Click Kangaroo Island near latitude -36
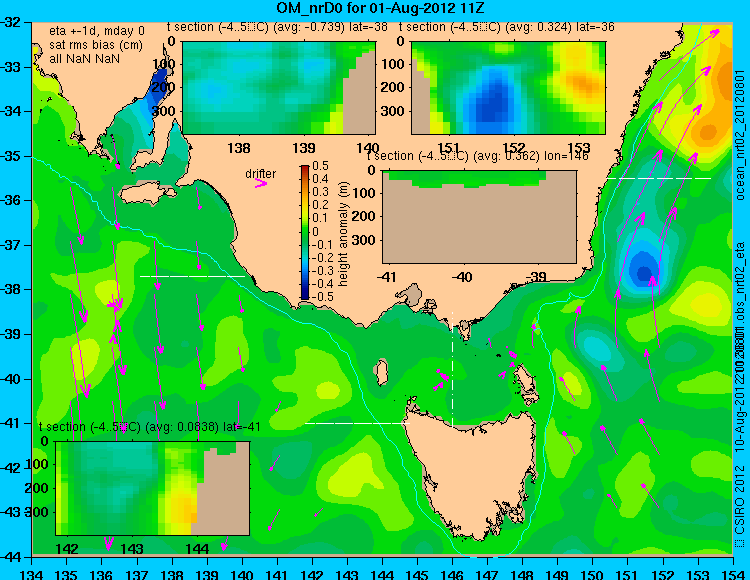The width and height of the screenshot is (750, 580). (146, 194)
